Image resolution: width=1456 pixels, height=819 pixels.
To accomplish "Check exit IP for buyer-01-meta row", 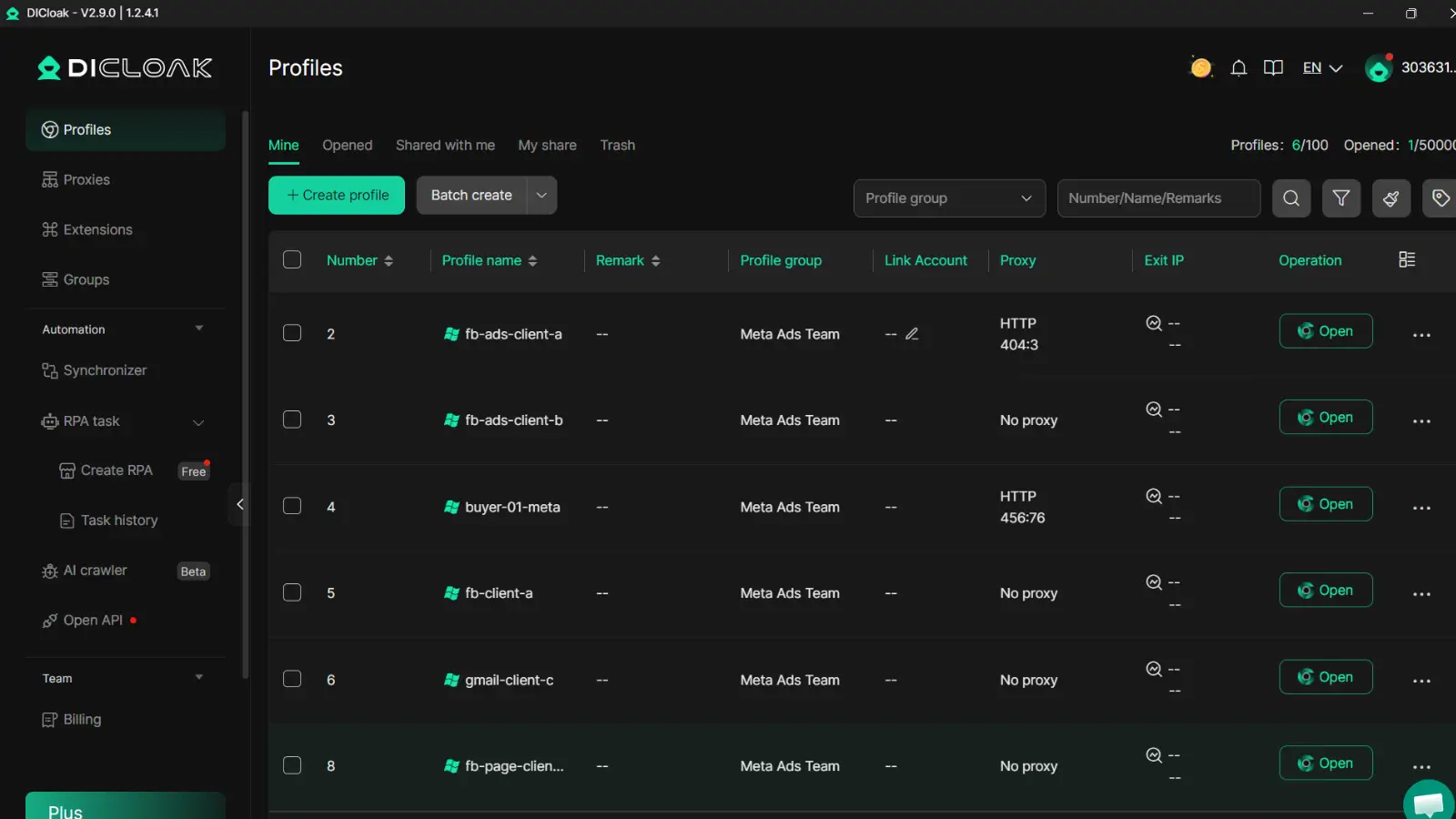I will click(x=1154, y=496).
